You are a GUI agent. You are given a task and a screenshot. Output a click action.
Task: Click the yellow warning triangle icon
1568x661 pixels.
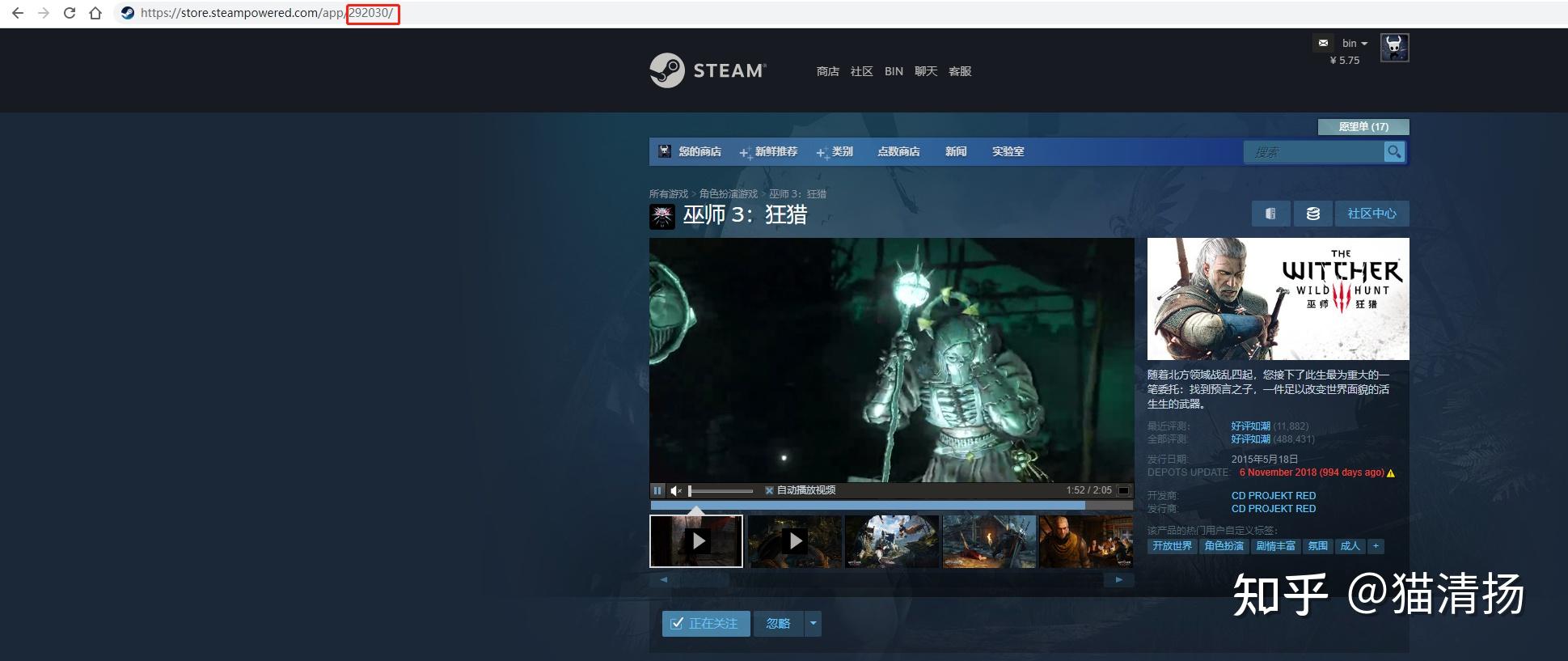pyautogui.click(x=1391, y=473)
